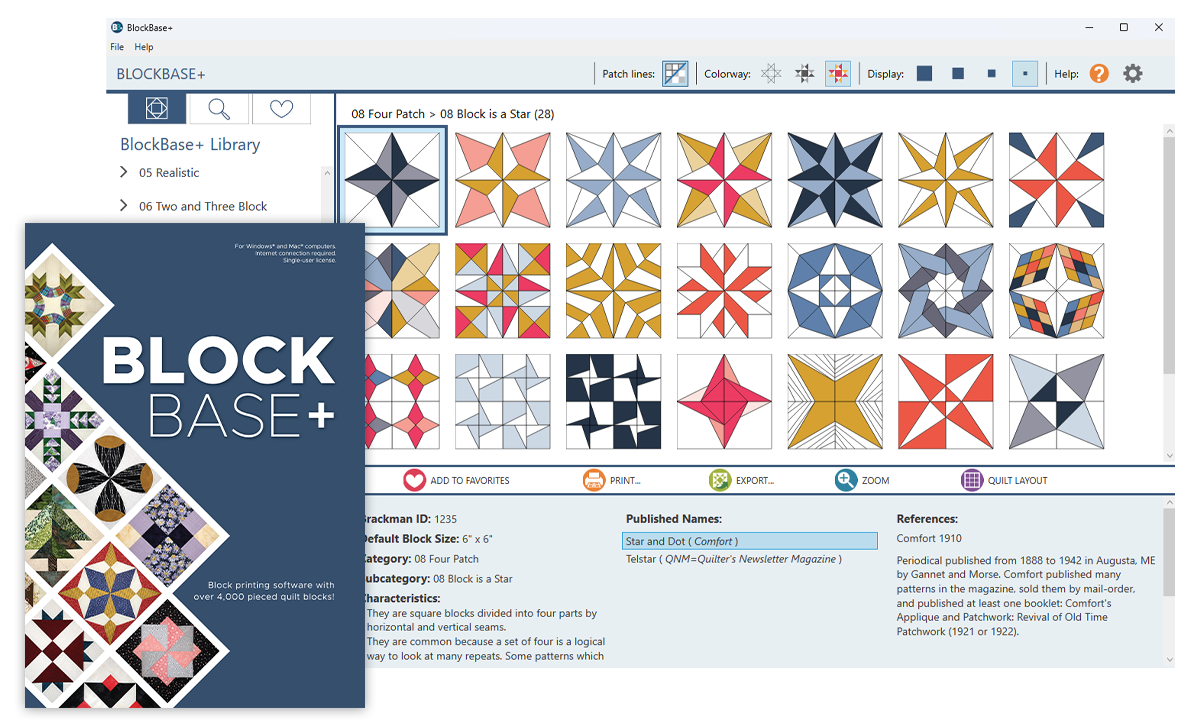The image size is (1200, 725).
Task: Open the Help menu
Action: coord(144,47)
